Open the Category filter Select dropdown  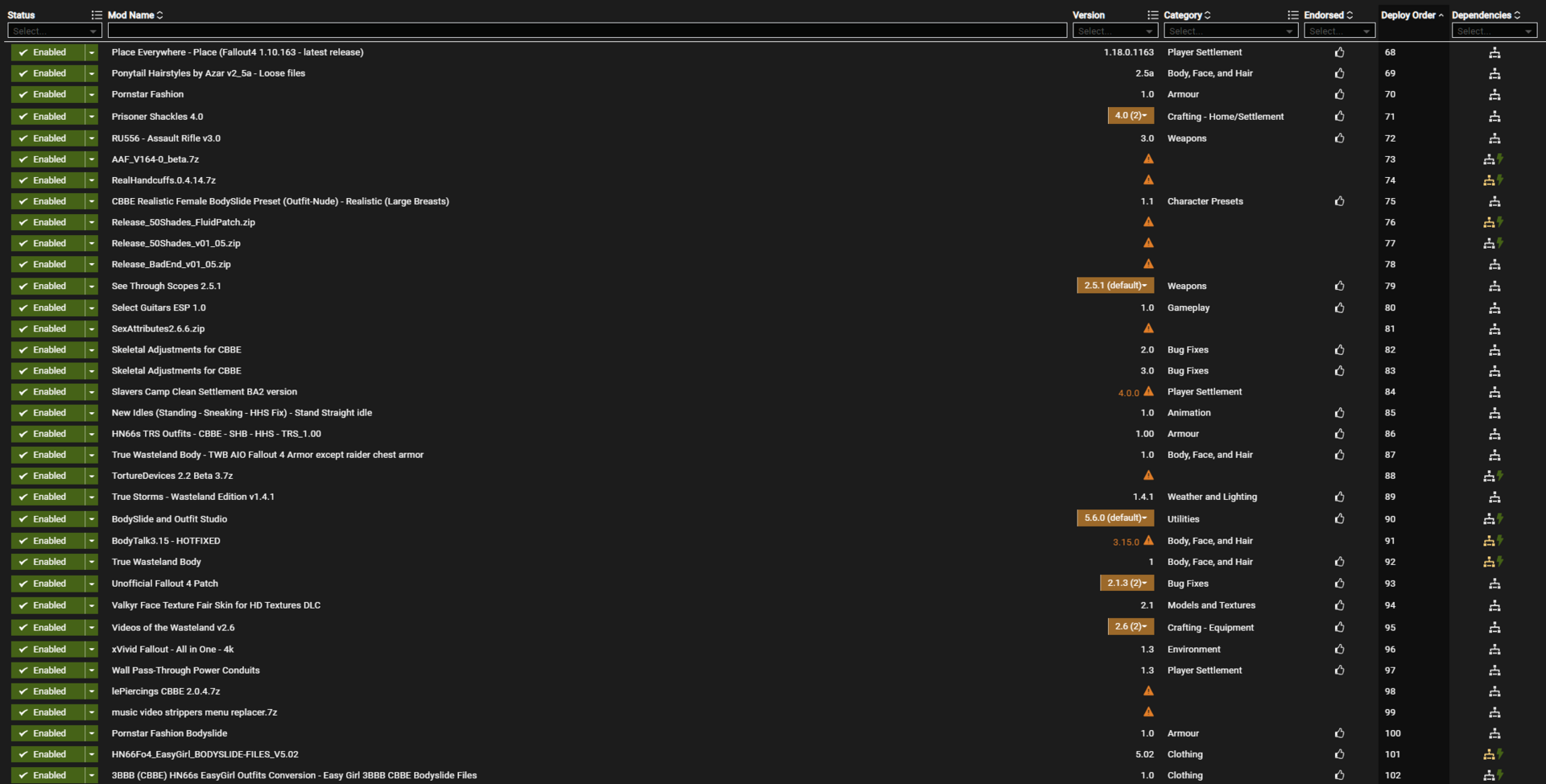point(1230,31)
